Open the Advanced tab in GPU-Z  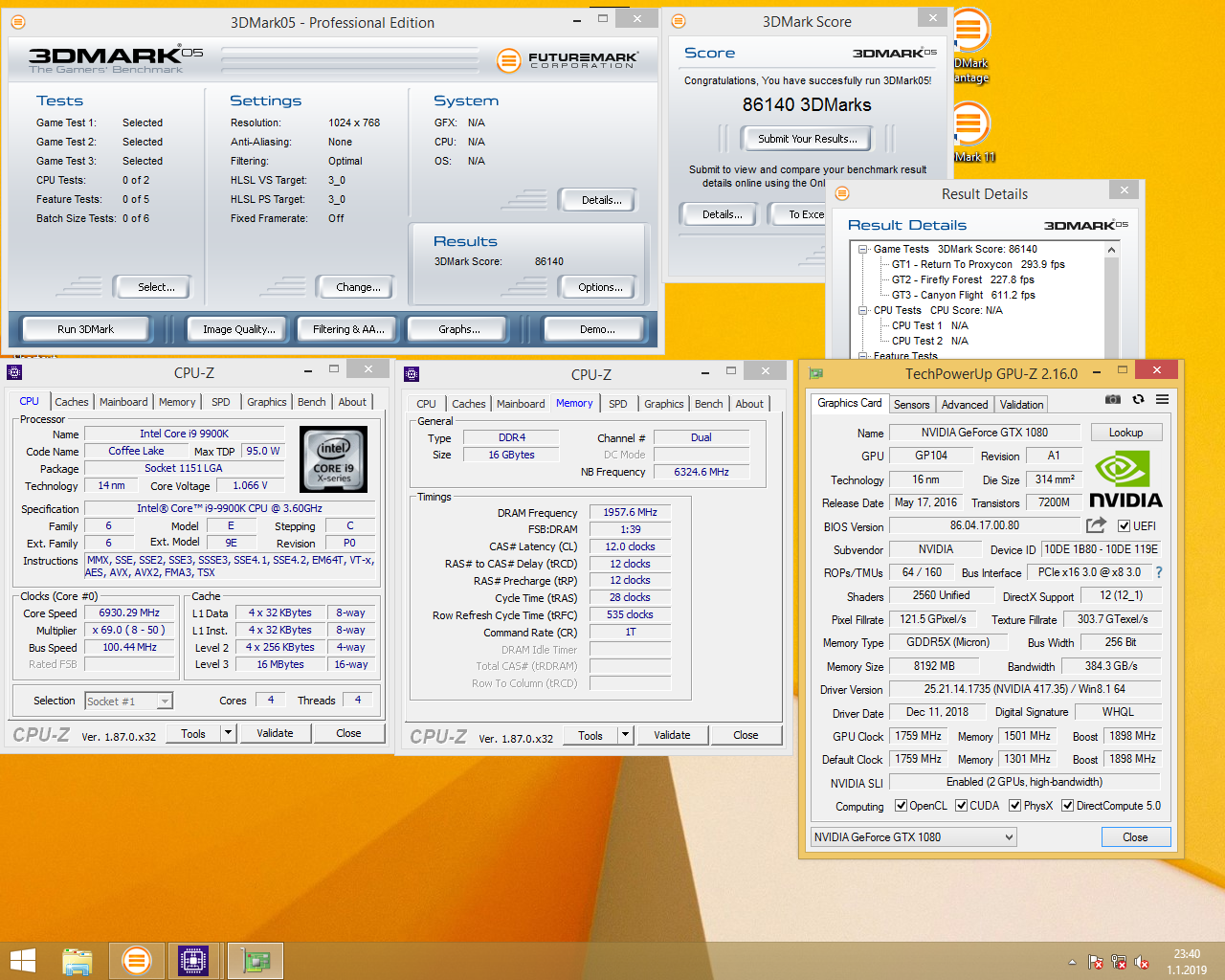[x=965, y=405]
